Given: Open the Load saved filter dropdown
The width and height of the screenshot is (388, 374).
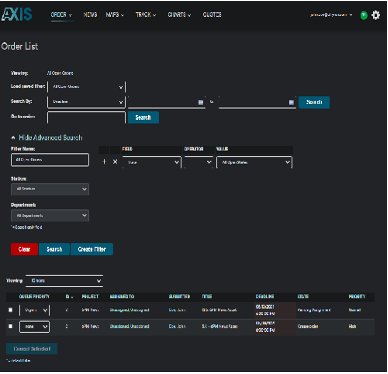Looking at the screenshot, I should (x=86, y=87).
